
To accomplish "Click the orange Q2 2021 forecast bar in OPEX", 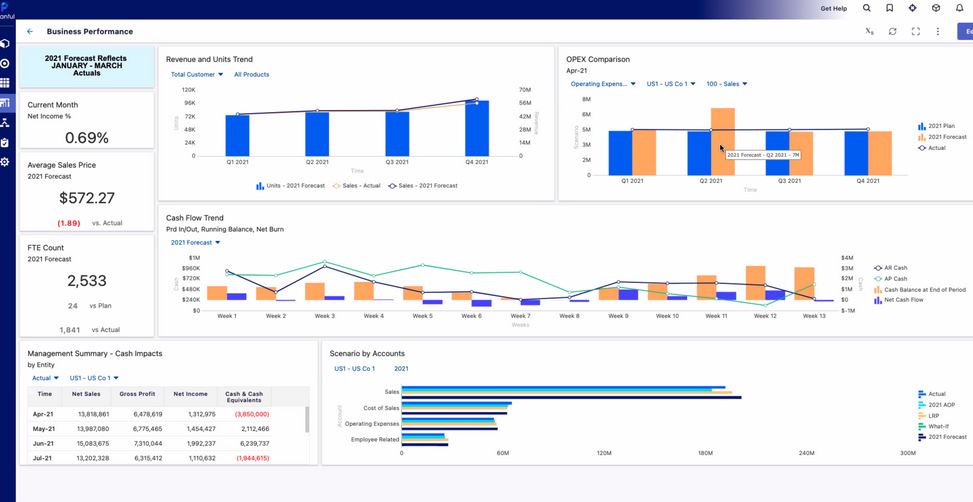I will tap(723, 141).
